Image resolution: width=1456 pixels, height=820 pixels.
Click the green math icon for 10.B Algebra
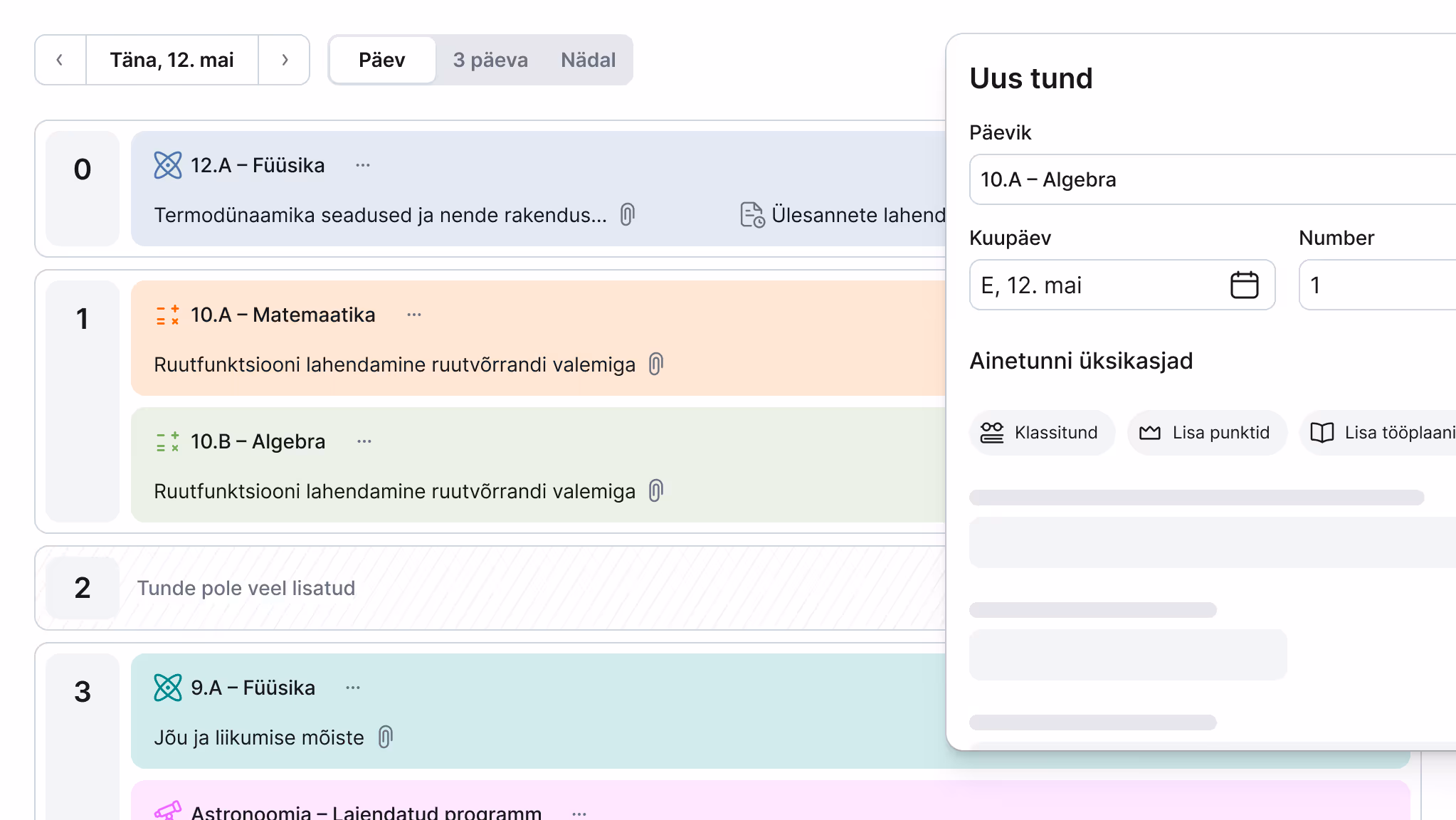coord(168,441)
